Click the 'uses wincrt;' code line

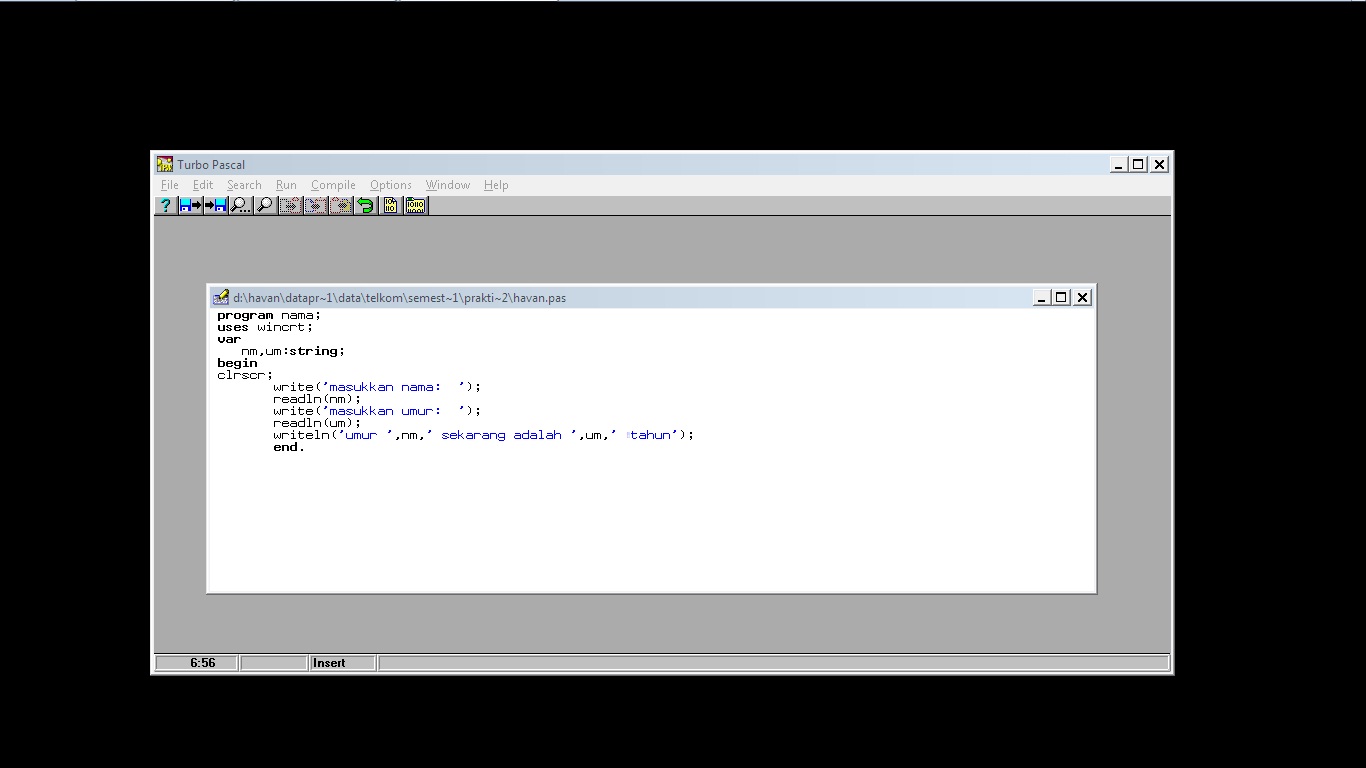tap(265, 327)
